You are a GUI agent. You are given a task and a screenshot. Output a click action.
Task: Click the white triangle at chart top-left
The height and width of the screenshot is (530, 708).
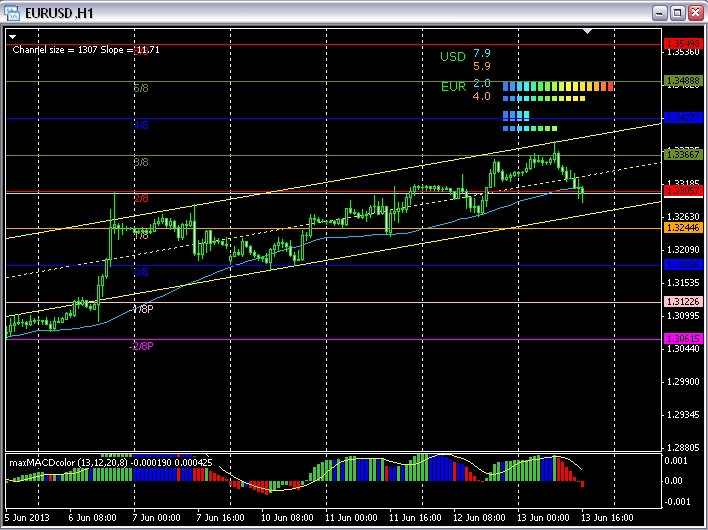pyautogui.click(x=13, y=37)
